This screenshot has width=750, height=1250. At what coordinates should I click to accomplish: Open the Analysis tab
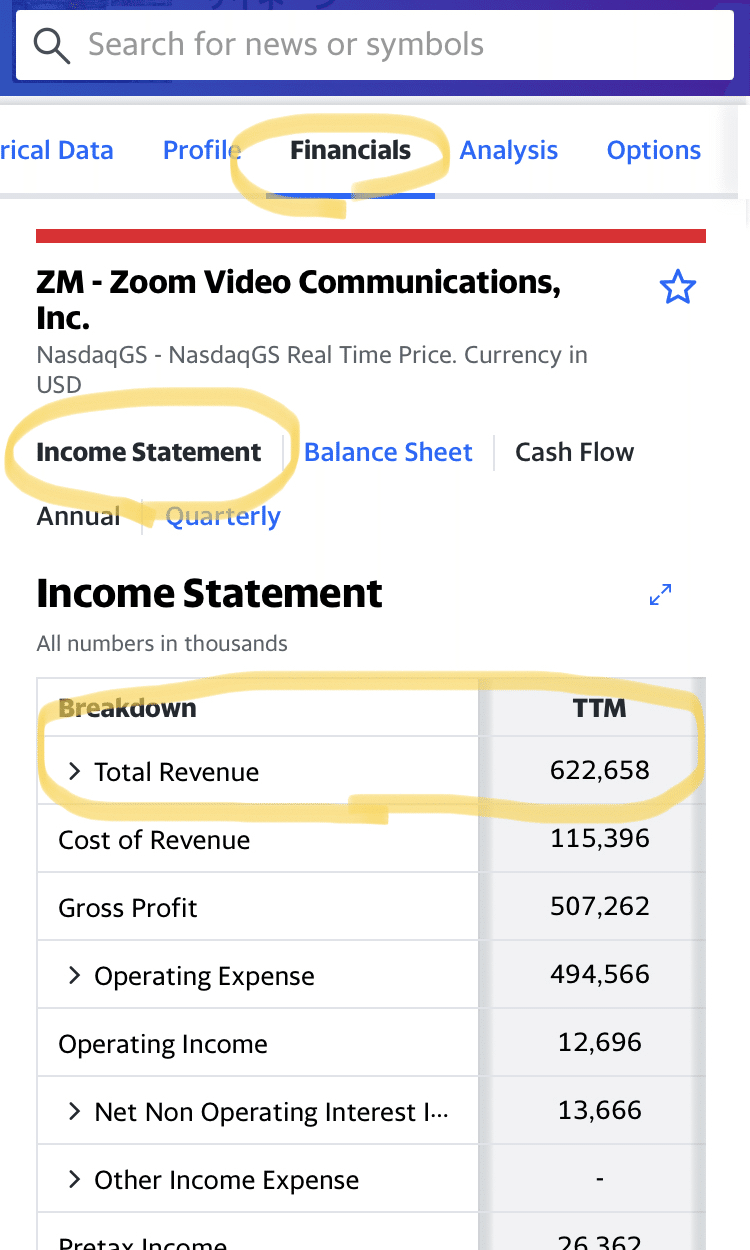[508, 150]
